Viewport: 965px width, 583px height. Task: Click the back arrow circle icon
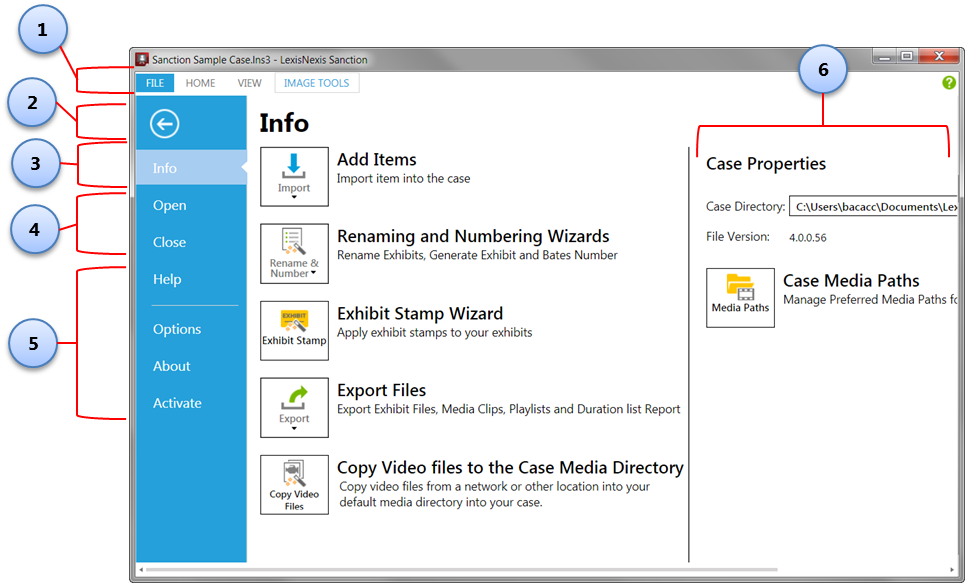coord(164,124)
